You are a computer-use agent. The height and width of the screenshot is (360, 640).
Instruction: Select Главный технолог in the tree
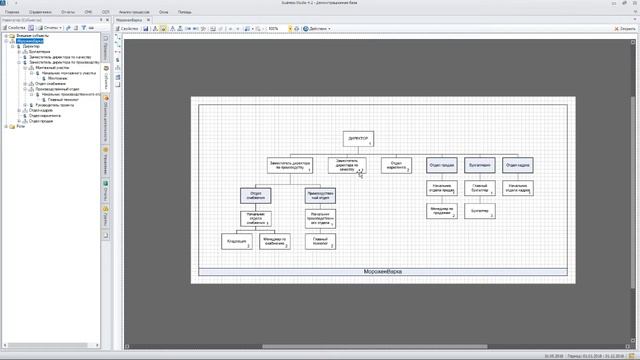point(63,100)
